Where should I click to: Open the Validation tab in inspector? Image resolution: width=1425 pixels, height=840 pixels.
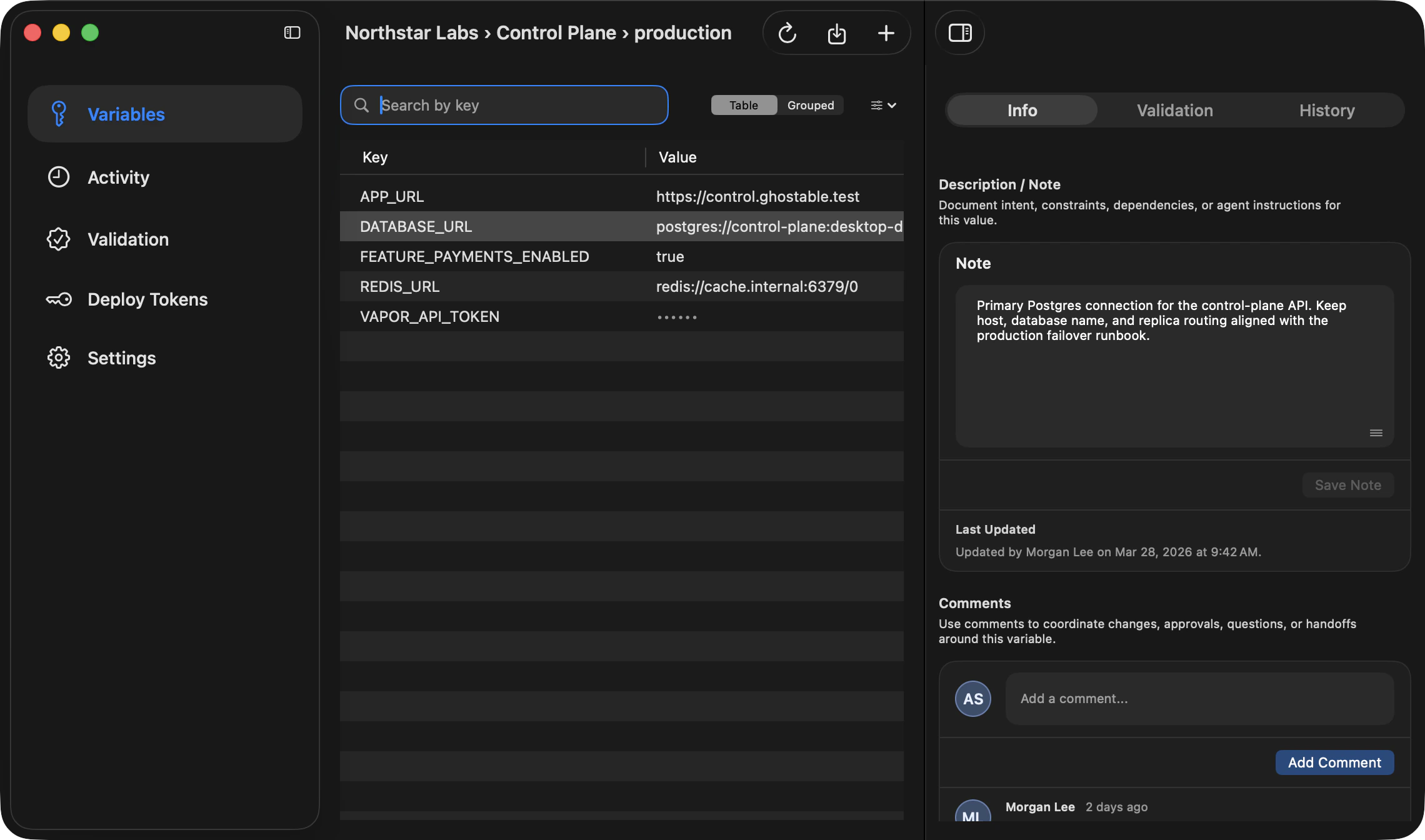point(1174,110)
